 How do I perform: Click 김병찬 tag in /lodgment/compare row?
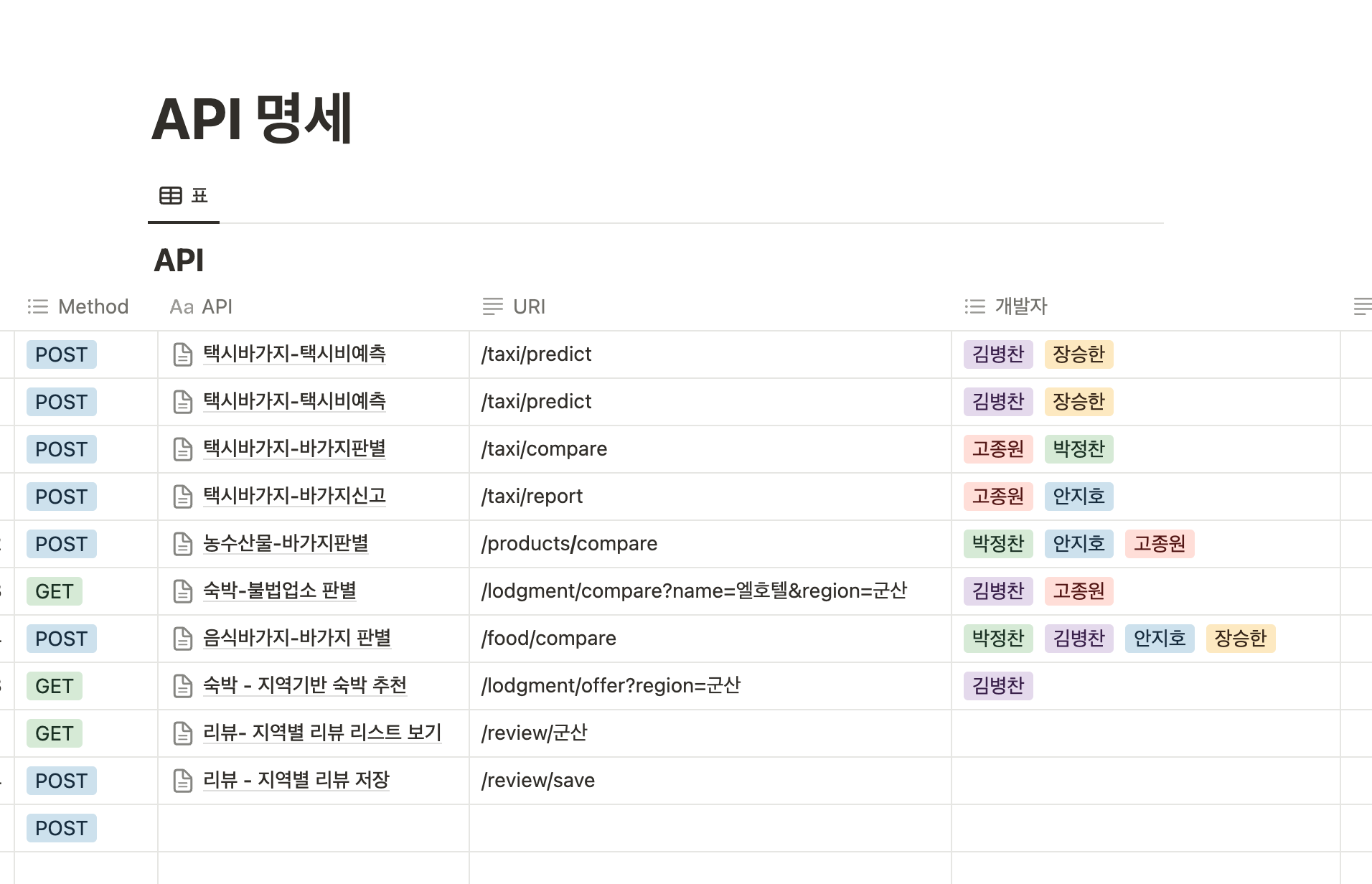pos(998,591)
